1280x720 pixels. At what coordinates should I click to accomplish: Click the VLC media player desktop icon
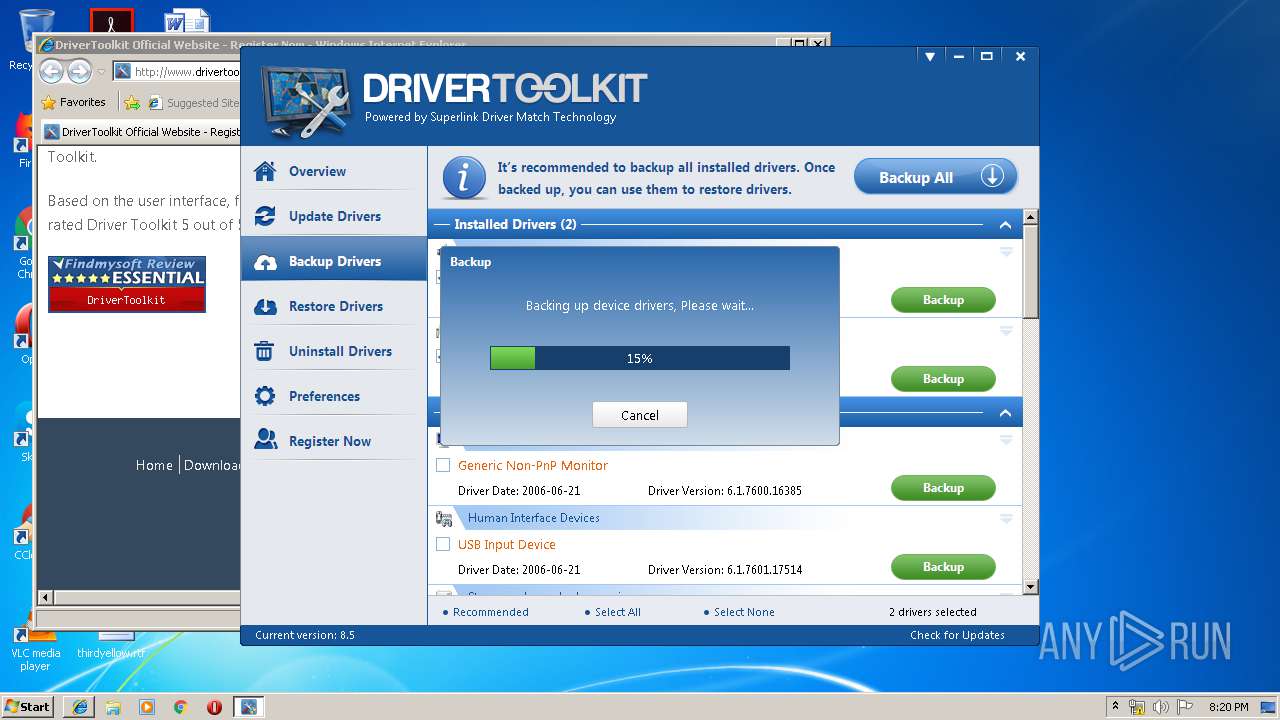point(35,648)
